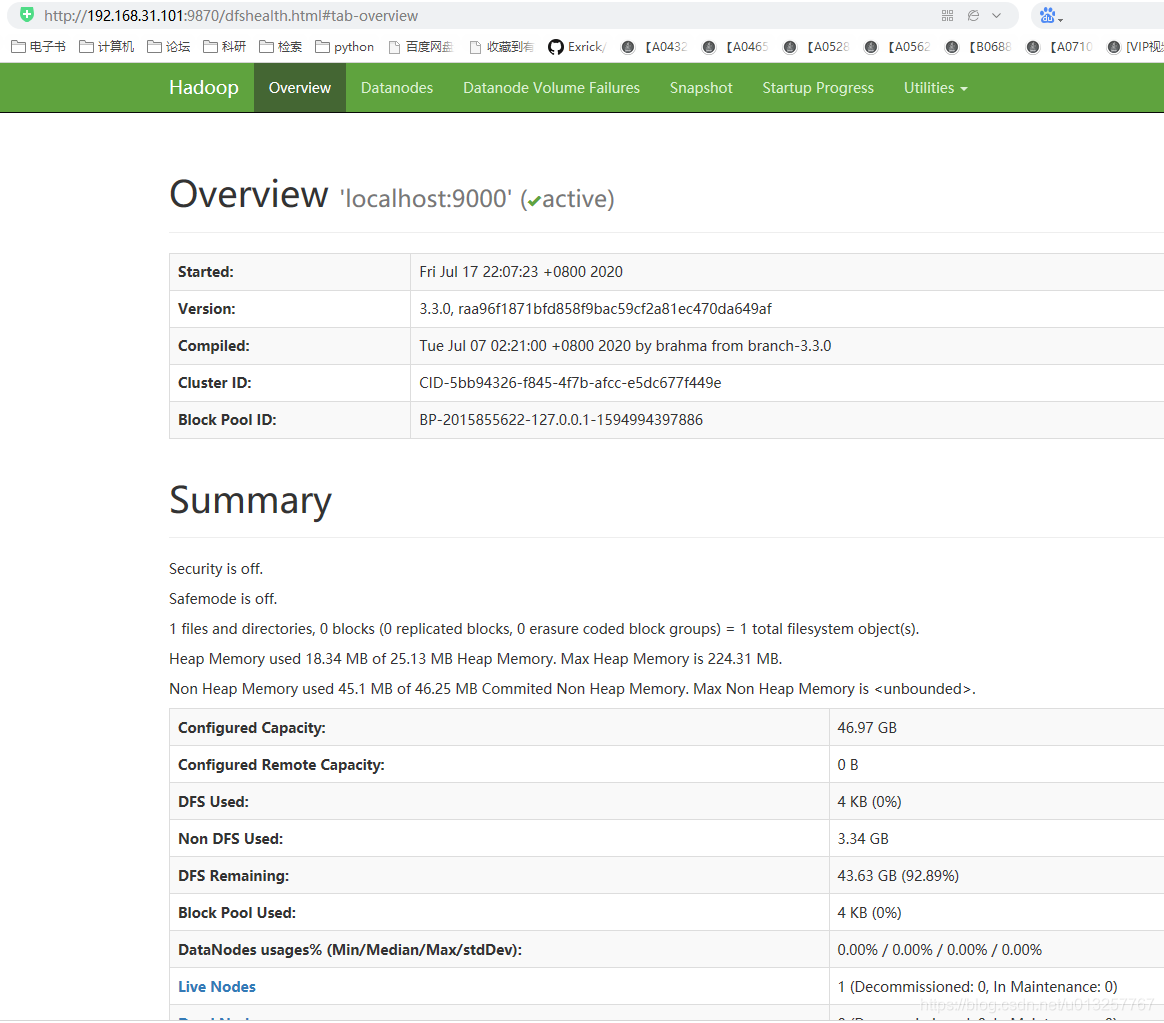The height and width of the screenshot is (1023, 1164).
Task: Click the Configured Capacity 46.97 GB value
Action: pos(867,728)
